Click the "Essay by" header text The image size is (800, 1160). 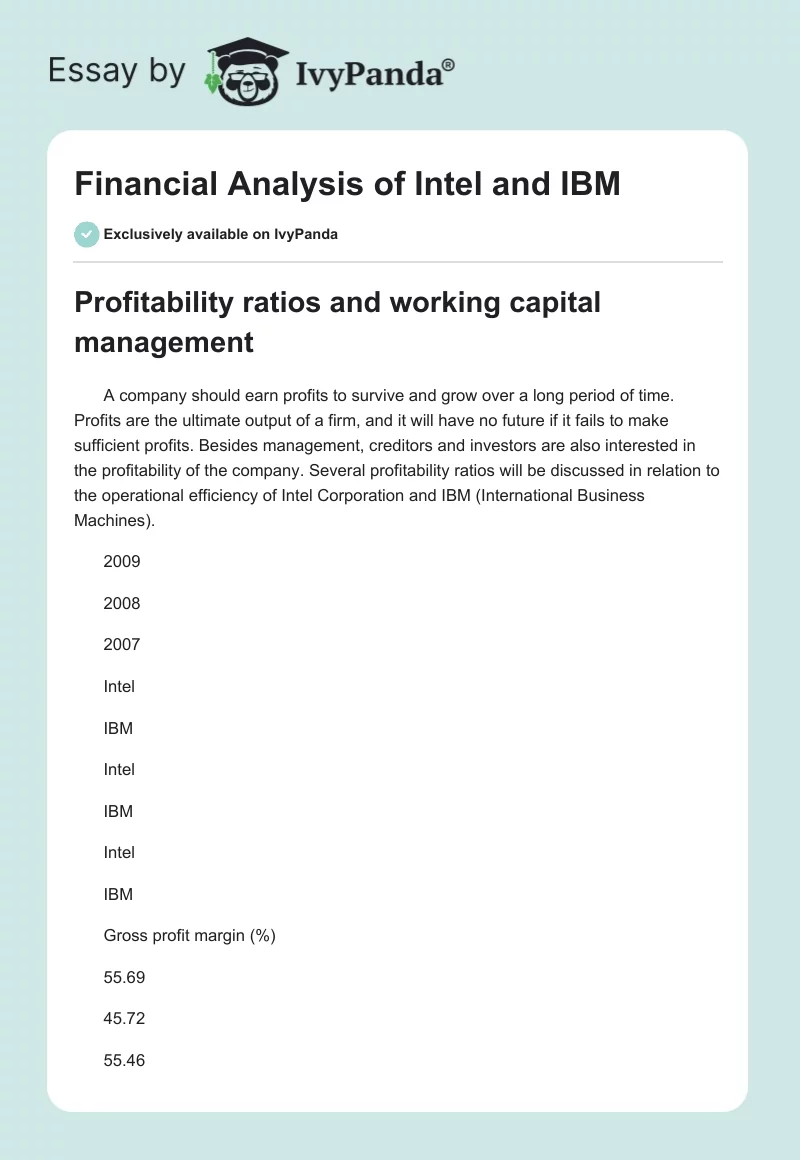pos(115,72)
